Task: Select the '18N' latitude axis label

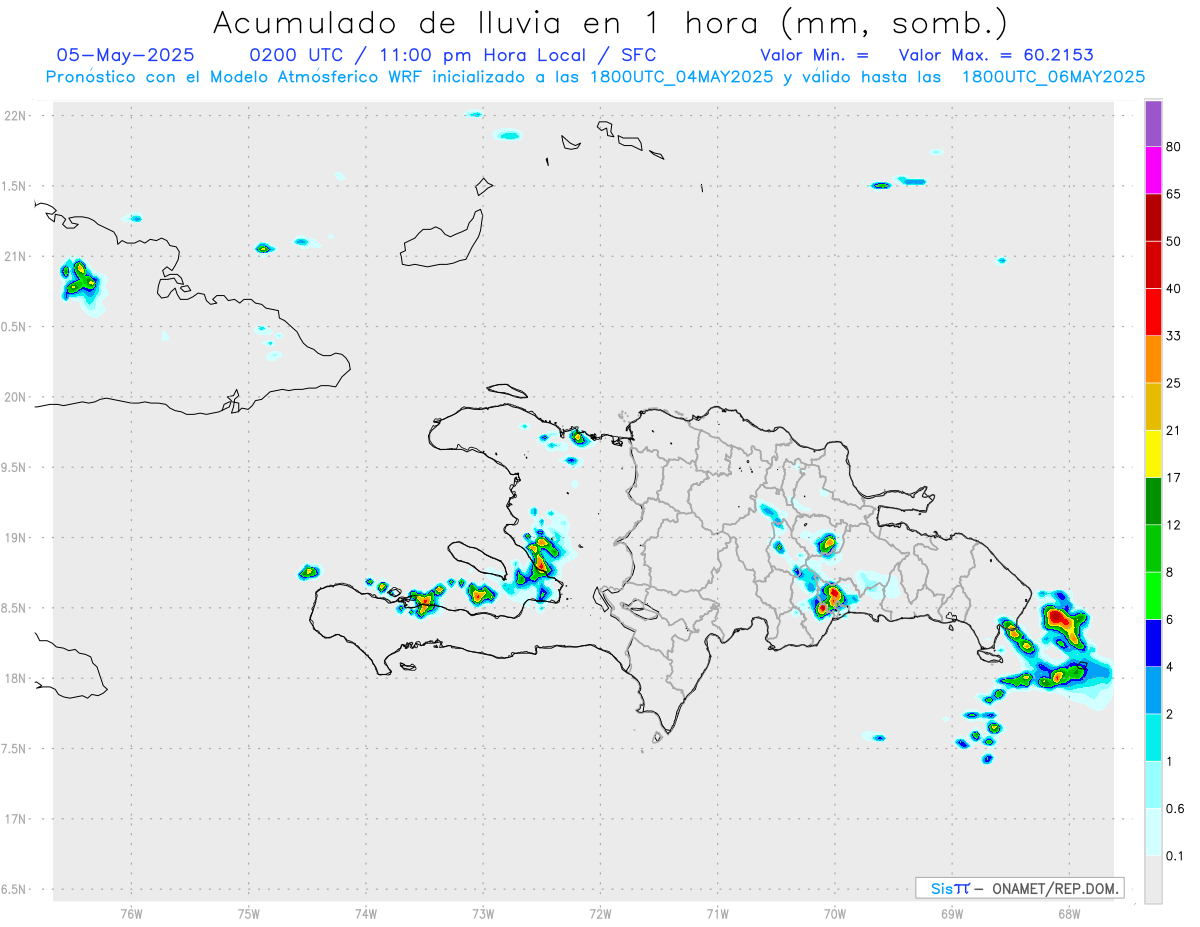Action: click(x=17, y=678)
